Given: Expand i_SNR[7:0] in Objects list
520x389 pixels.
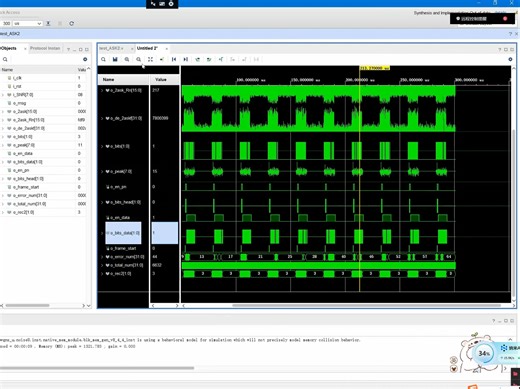Looking at the screenshot, I should point(3,95).
